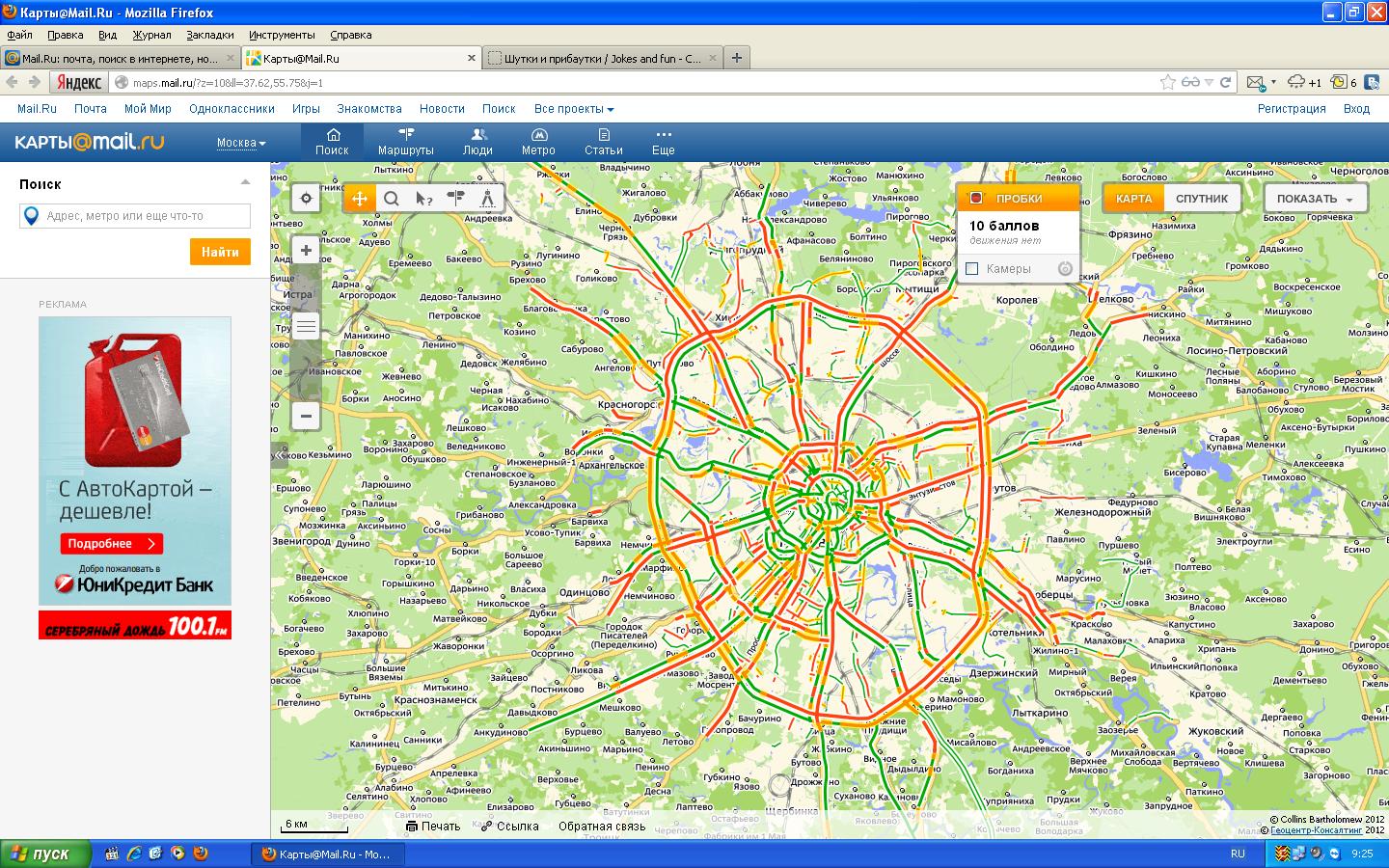This screenshot has height=868, width=1389.
Task: Activate the magnifier zoom tool
Action: [x=392, y=199]
